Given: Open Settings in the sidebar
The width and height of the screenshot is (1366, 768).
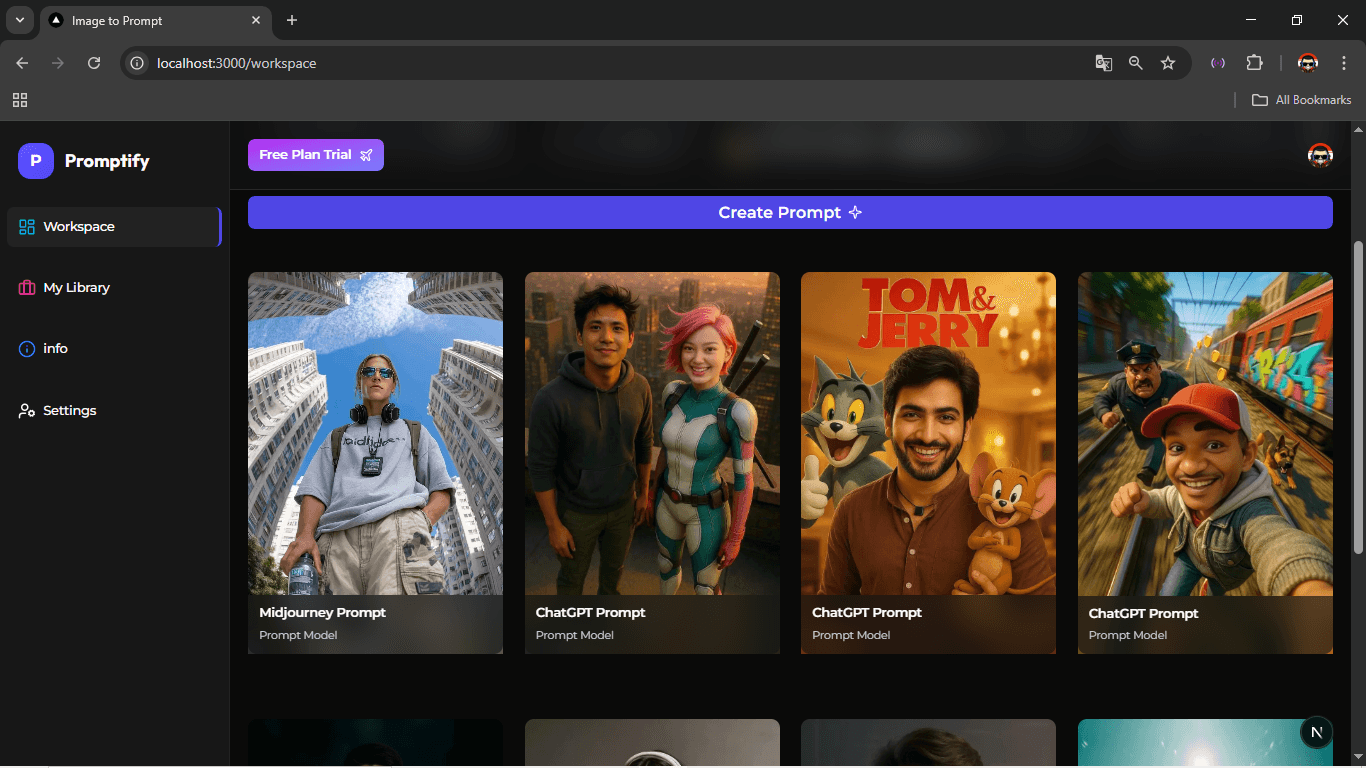Looking at the screenshot, I should click(114, 411).
